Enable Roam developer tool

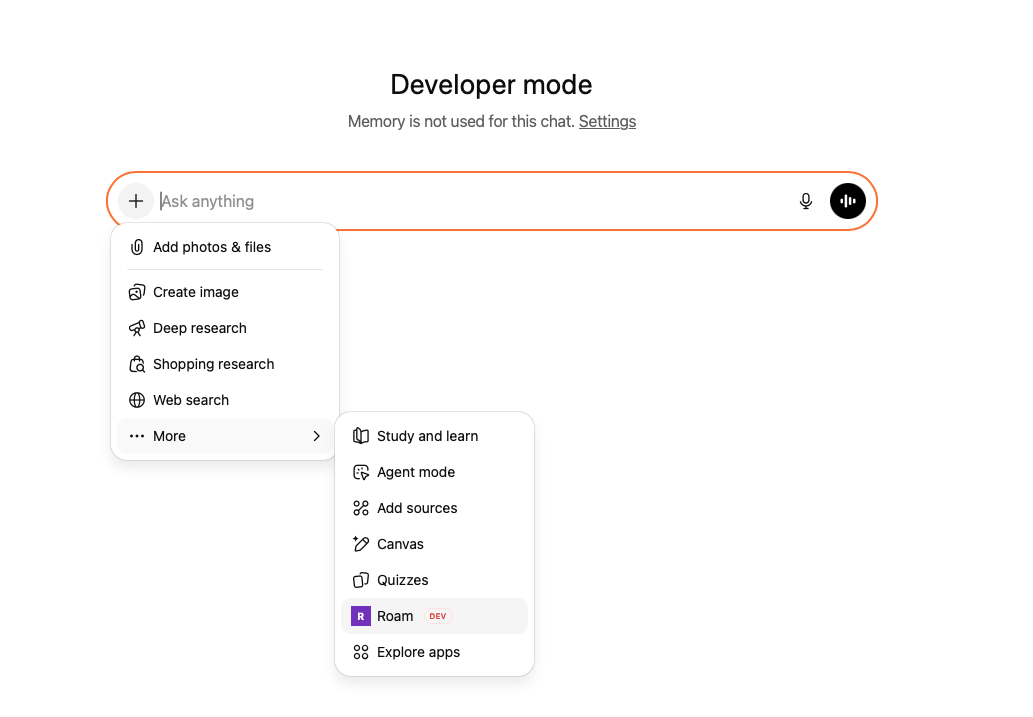click(x=396, y=616)
